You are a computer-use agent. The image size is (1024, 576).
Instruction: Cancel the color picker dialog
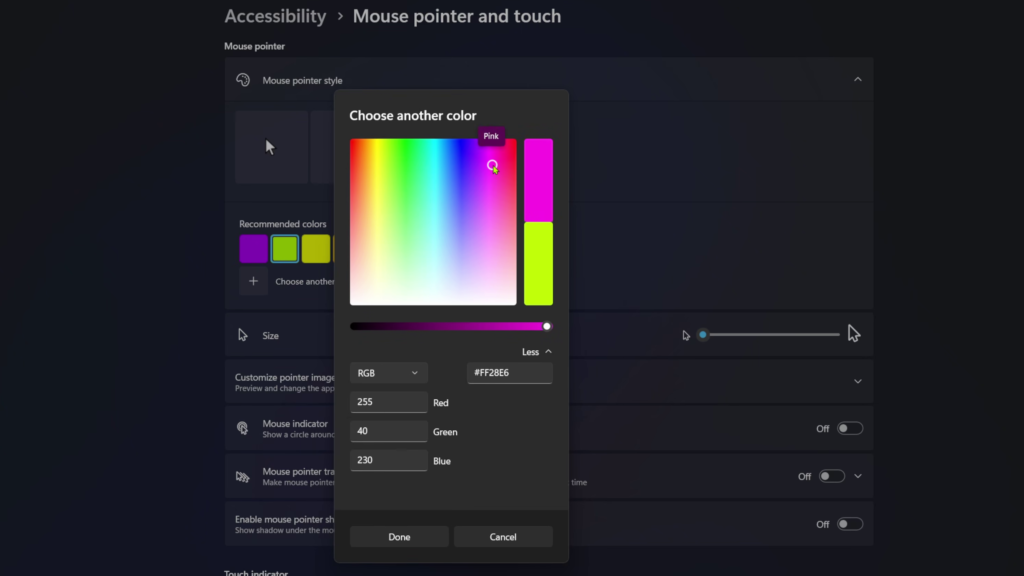point(503,536)
